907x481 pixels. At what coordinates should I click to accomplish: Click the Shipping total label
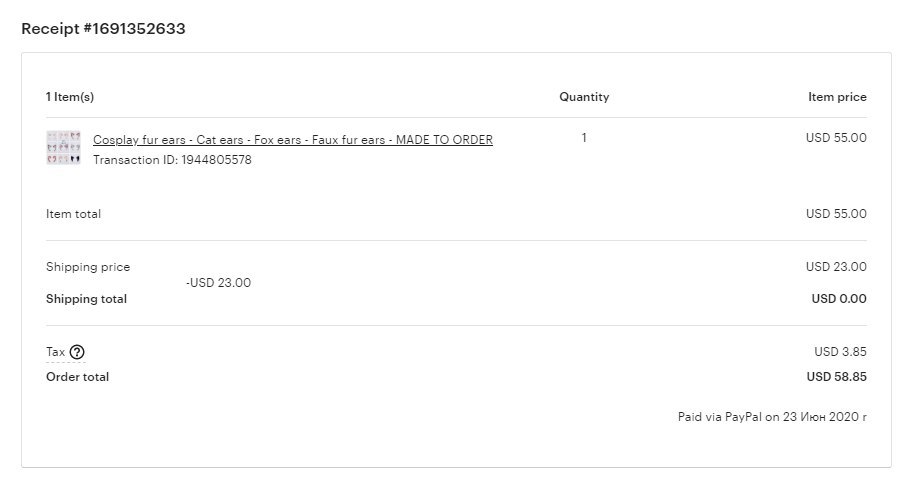[x=86, y=299]
